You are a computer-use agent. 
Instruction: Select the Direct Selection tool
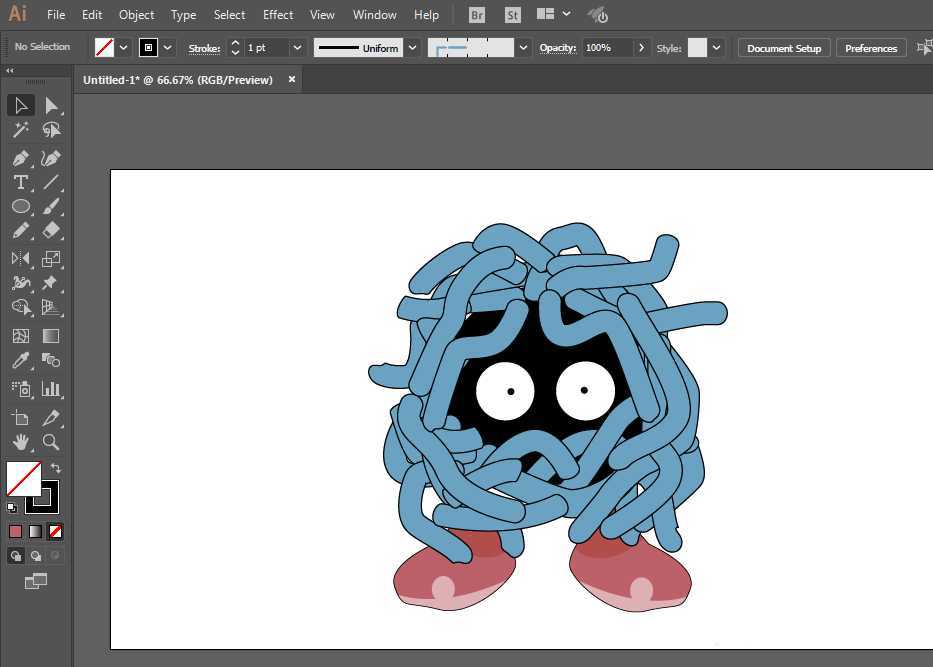(x=51, y=105)
